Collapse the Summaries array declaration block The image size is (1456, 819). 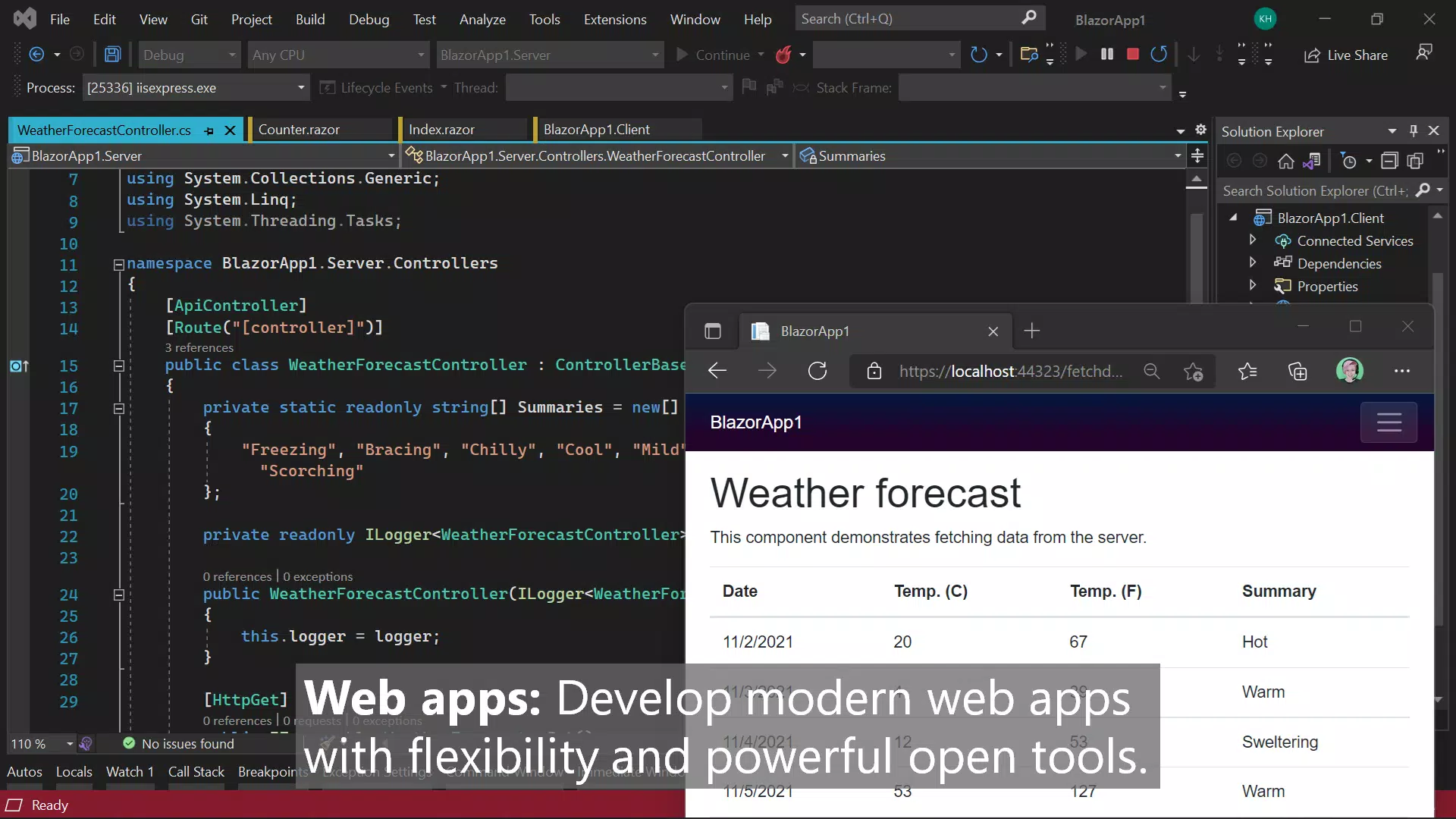click(x=119, y=408)
